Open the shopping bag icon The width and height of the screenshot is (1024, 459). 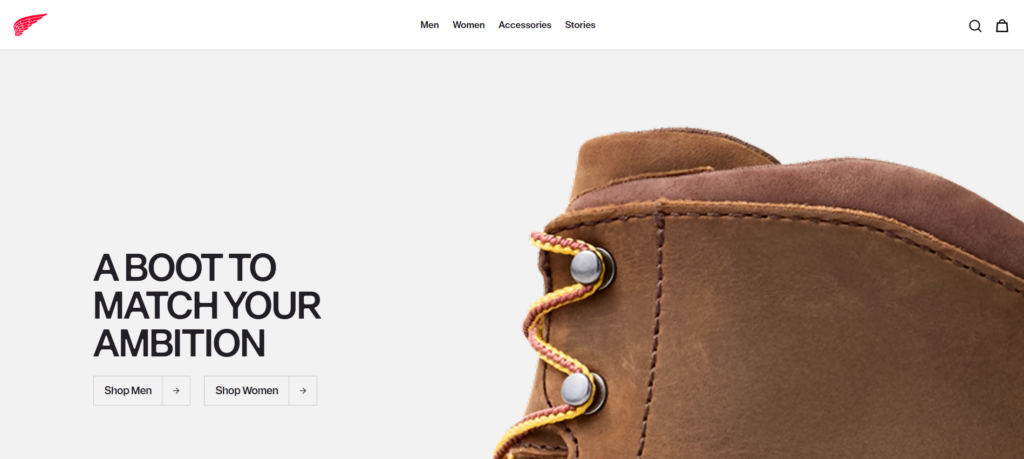click(1002, 25)
